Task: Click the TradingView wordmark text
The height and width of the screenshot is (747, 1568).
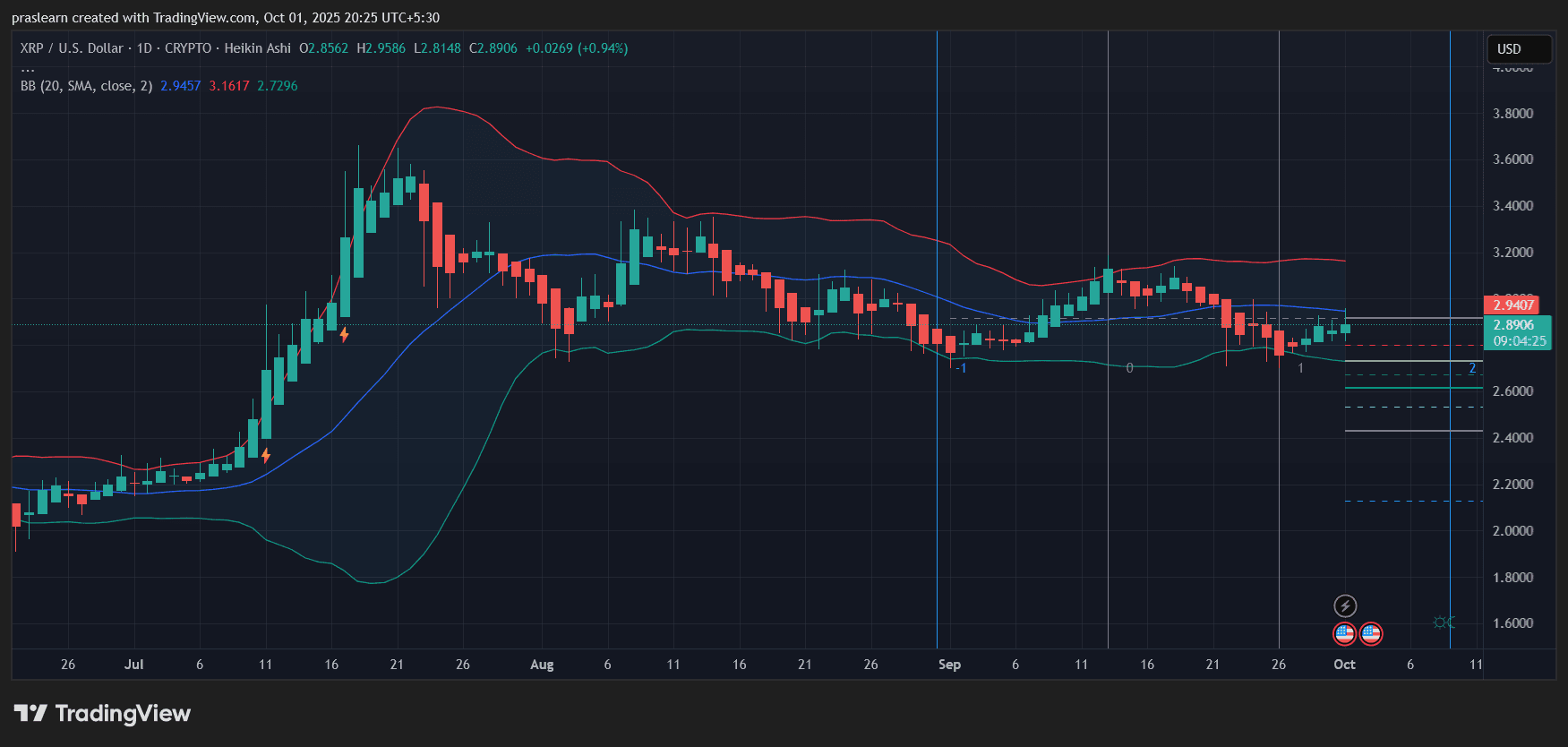Action: (x=123, y=713)
